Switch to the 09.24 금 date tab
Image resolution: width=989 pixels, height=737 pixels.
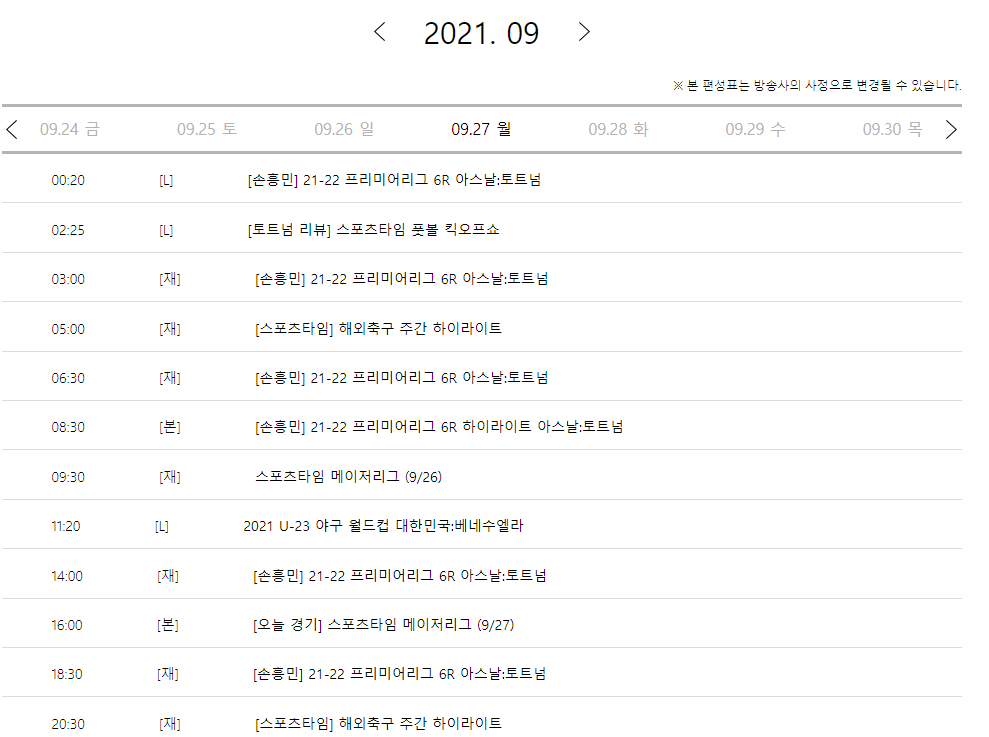[x=69, y=129]
